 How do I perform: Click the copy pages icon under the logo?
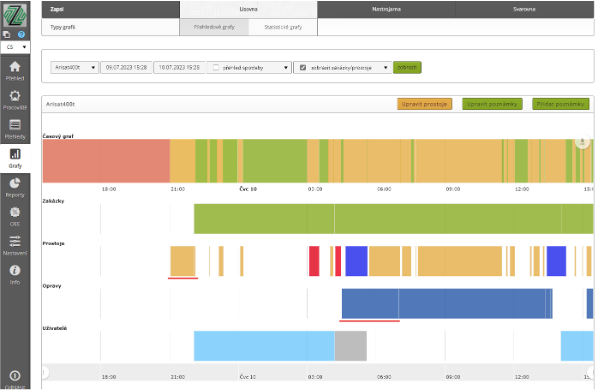click(7, 34)
